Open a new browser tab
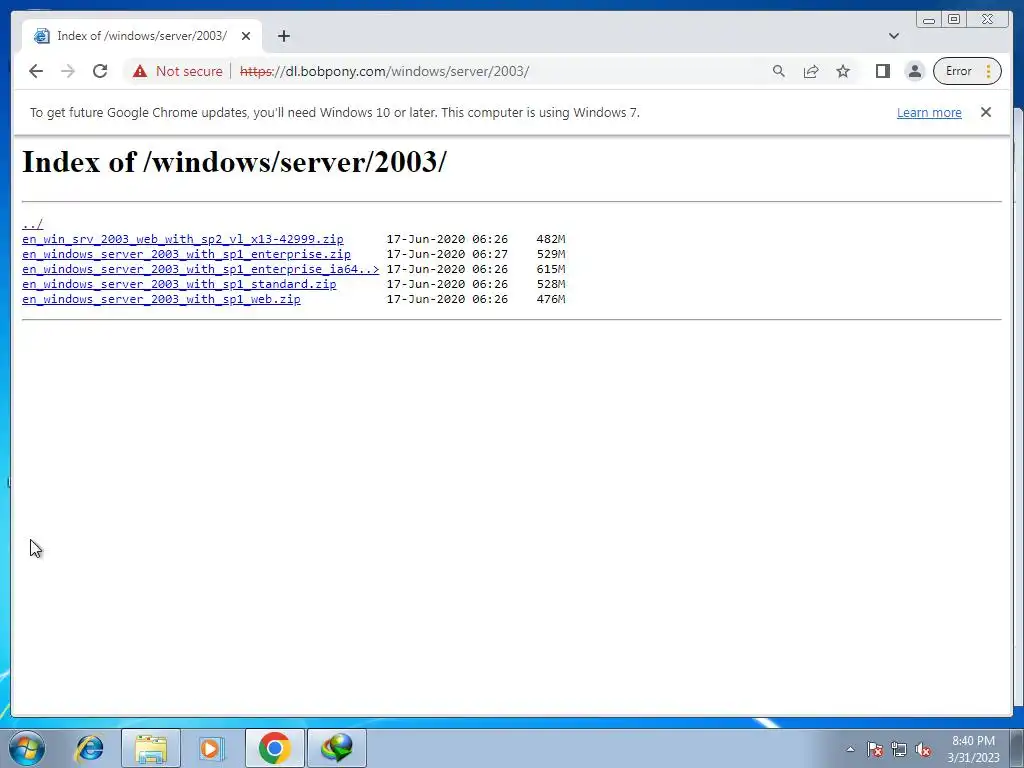 283,36
